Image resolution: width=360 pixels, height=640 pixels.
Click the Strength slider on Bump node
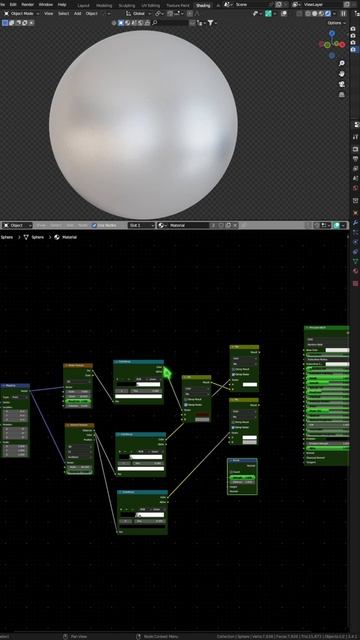[242, 477]
